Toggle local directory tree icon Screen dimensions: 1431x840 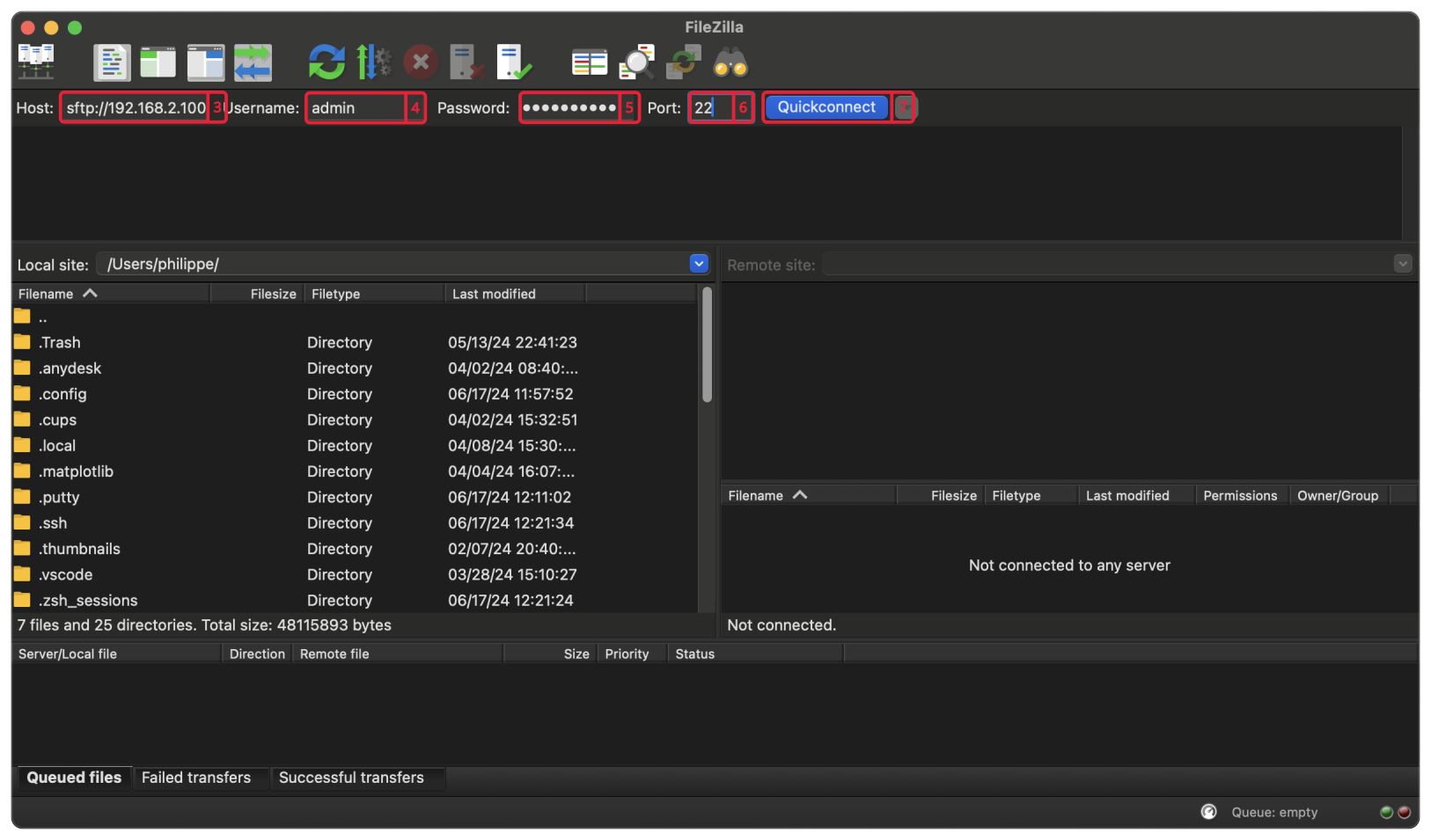click(158, 62)
